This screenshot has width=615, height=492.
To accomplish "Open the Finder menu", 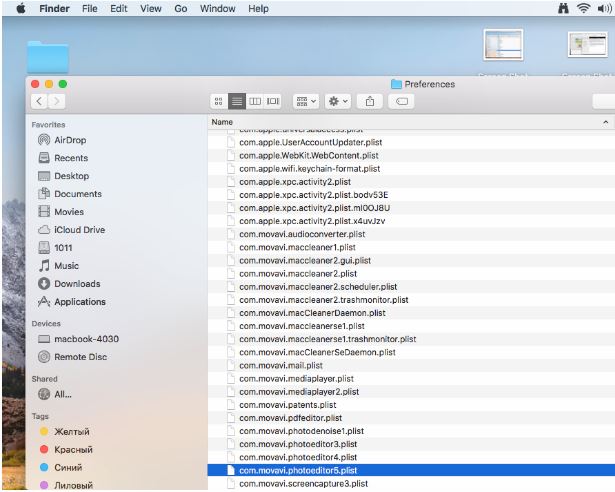I will (54, 9).
